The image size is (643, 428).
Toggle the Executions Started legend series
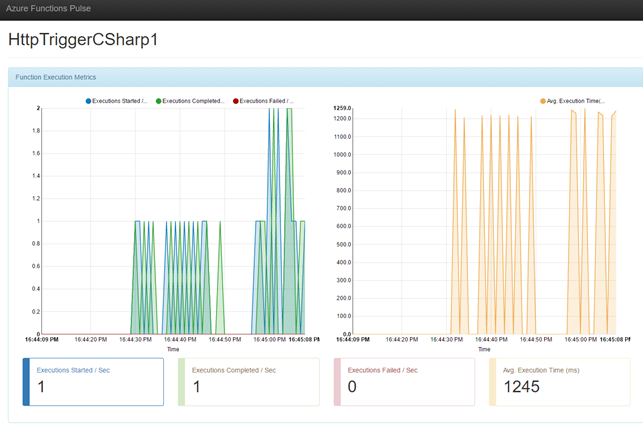pyautogui.click(x=120, y=101)
